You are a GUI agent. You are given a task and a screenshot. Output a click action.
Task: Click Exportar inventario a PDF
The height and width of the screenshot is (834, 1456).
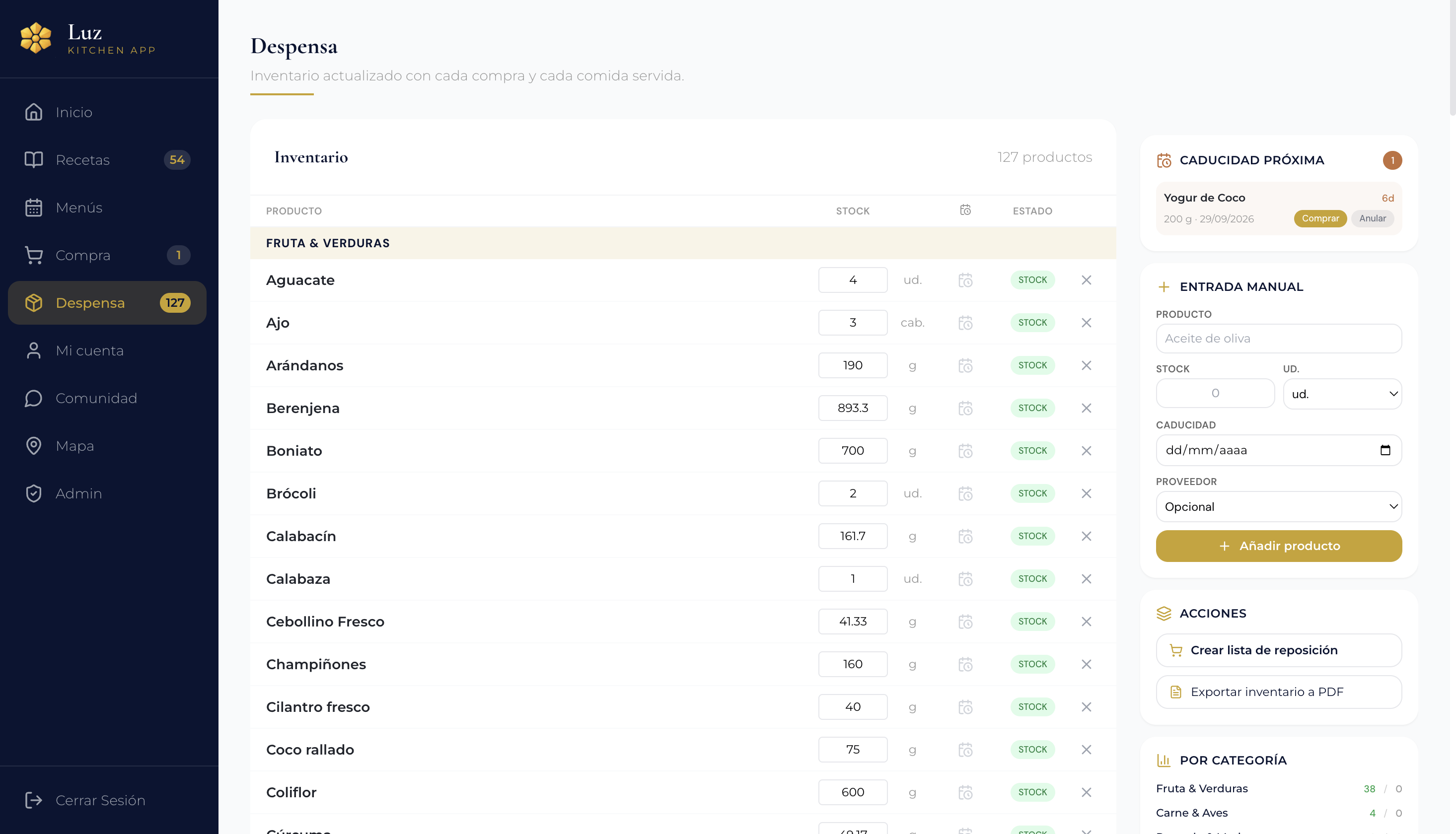(1278, 692)
